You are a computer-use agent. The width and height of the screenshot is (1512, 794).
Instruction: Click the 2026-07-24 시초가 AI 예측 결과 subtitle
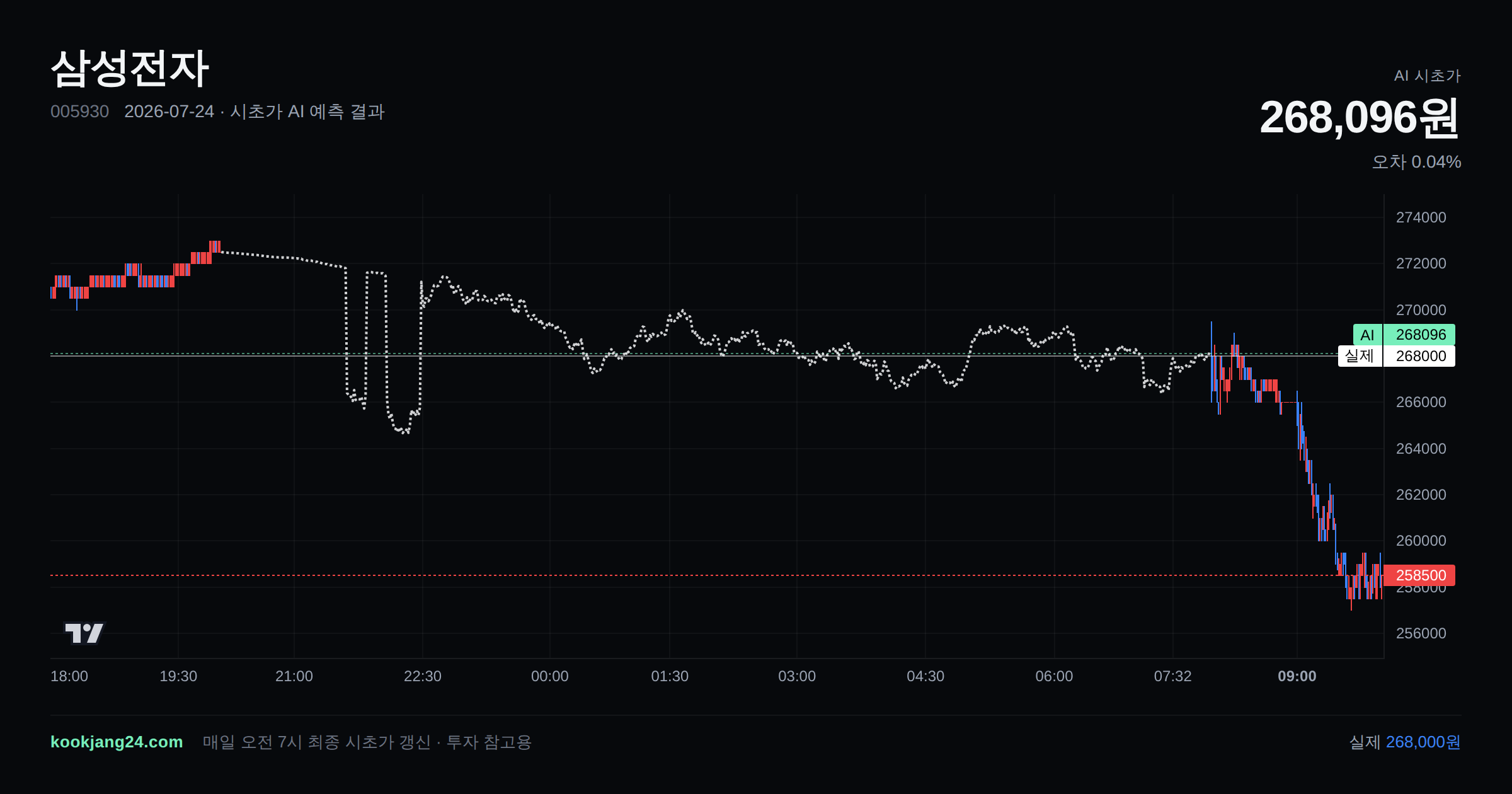pos(255,112)
